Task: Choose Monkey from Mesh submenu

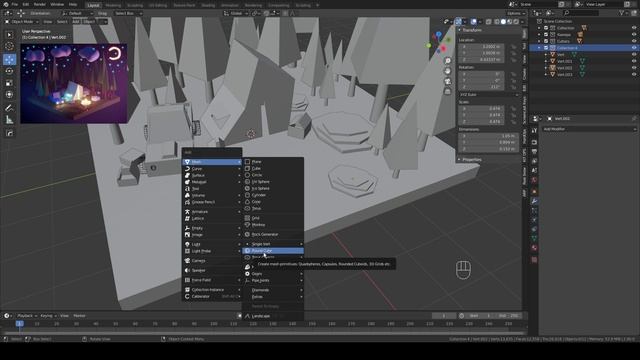Action: (x=273, y=225)
